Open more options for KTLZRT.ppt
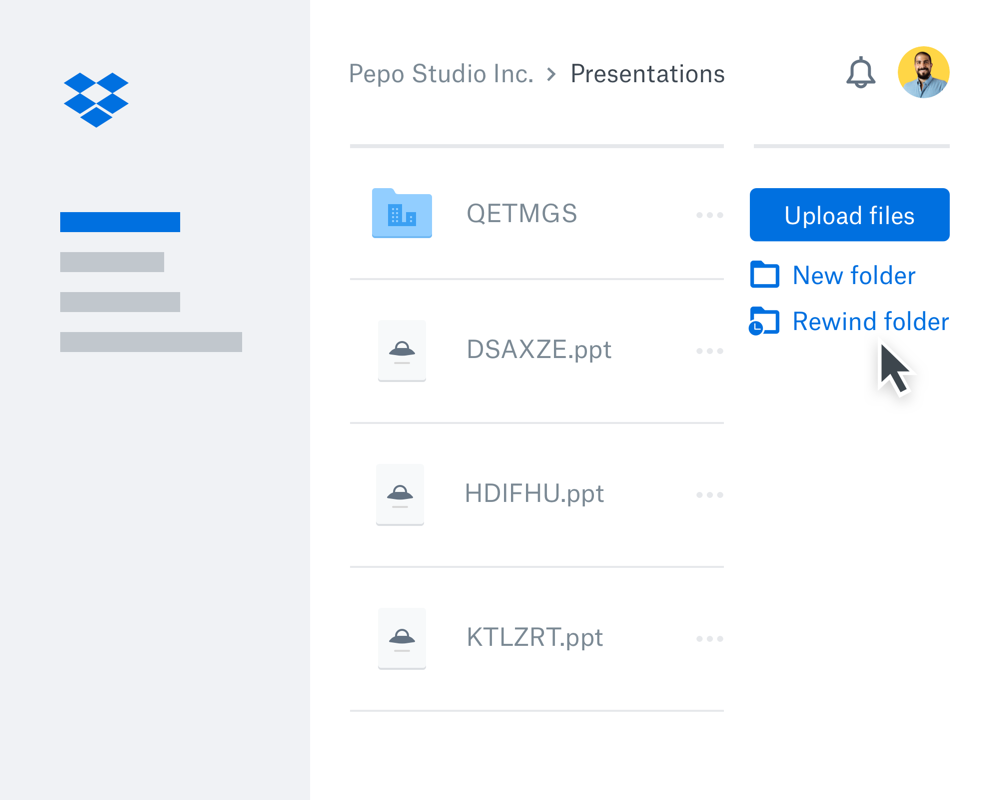The height and width of the screenshot is (800, 990). point(709,639)
